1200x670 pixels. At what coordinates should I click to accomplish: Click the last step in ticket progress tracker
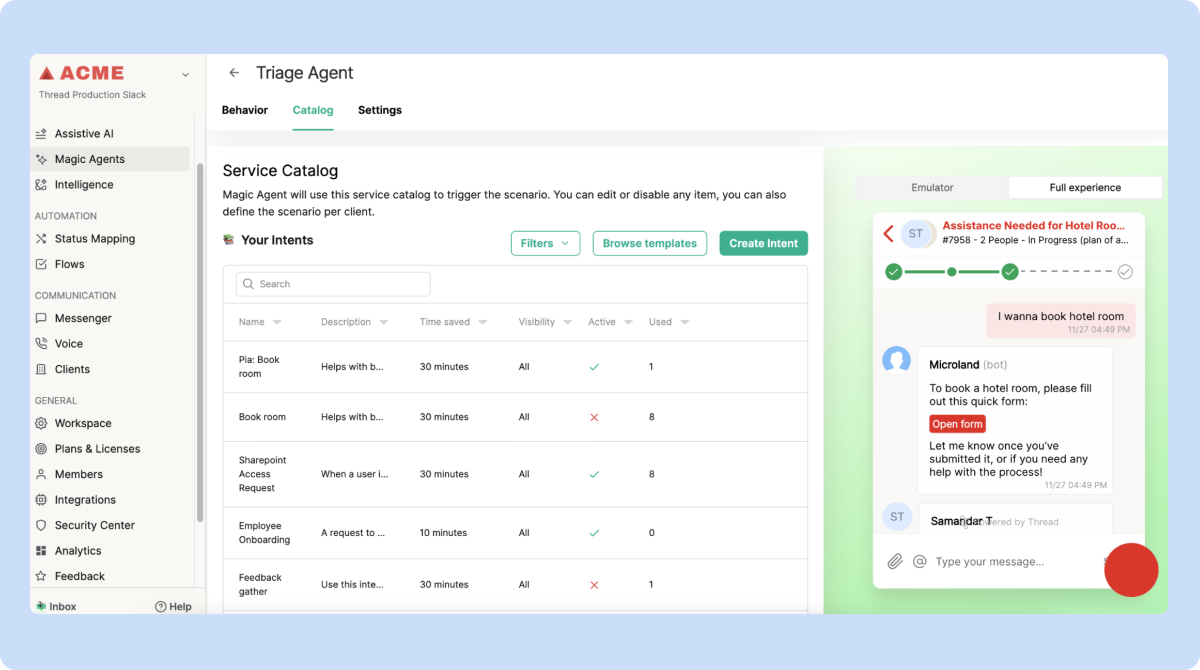[x=1125, y=271]
